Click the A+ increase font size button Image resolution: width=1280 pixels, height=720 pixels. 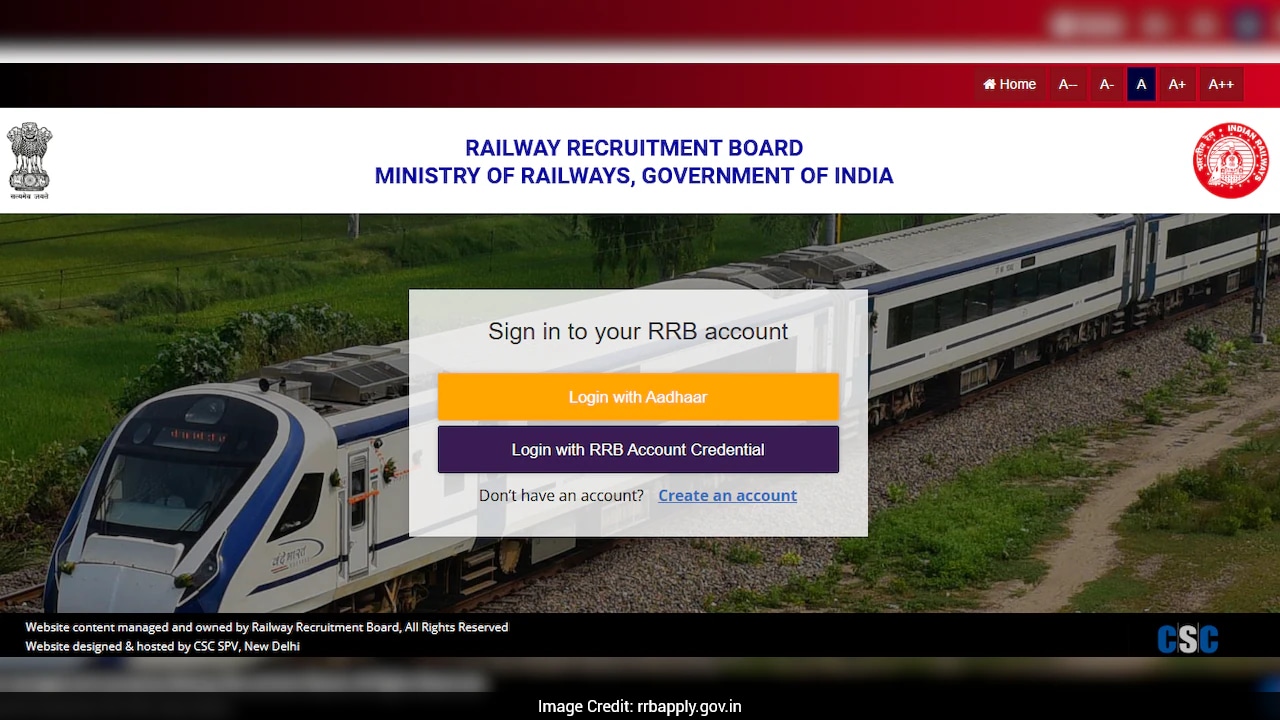1177,84
